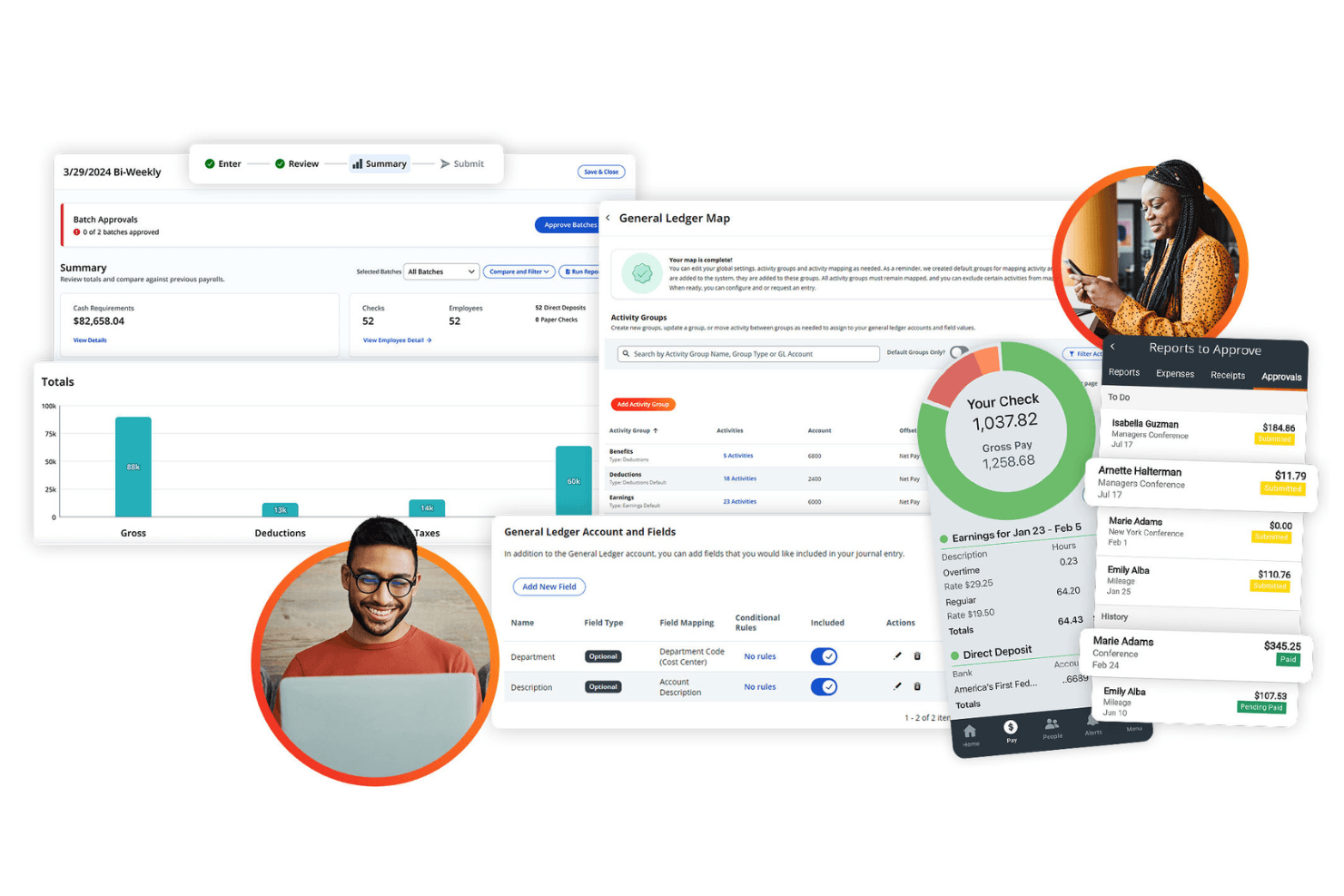
Task: Open People in the mobile bottom navigation
Action: click(1052, 727)
